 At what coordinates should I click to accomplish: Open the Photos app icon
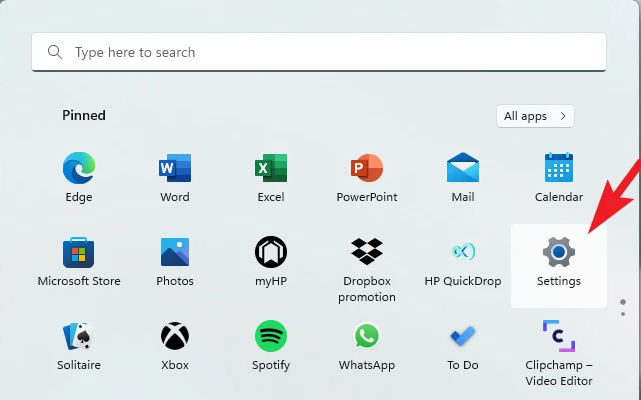pos(175,252)
